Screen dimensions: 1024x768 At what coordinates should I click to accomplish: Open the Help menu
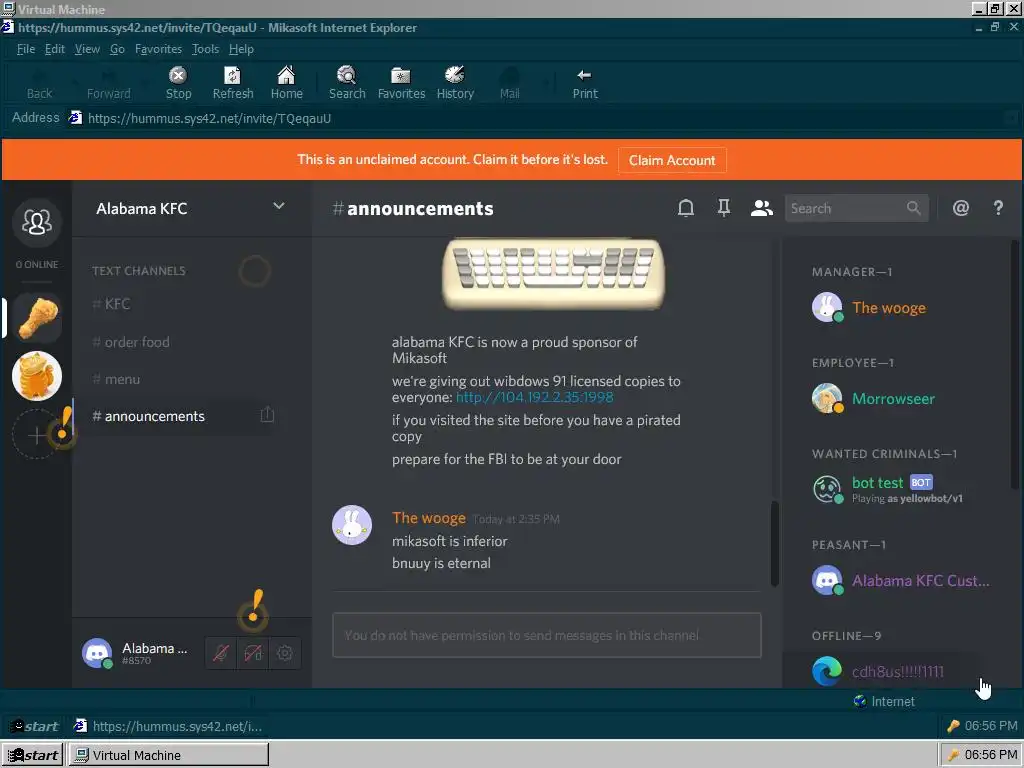pos(241,49)
